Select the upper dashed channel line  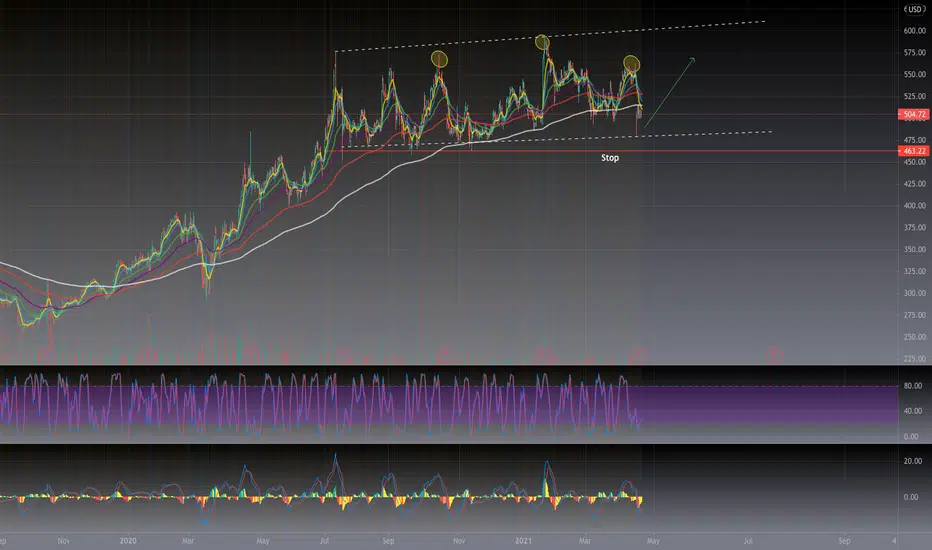pos(550,36)
